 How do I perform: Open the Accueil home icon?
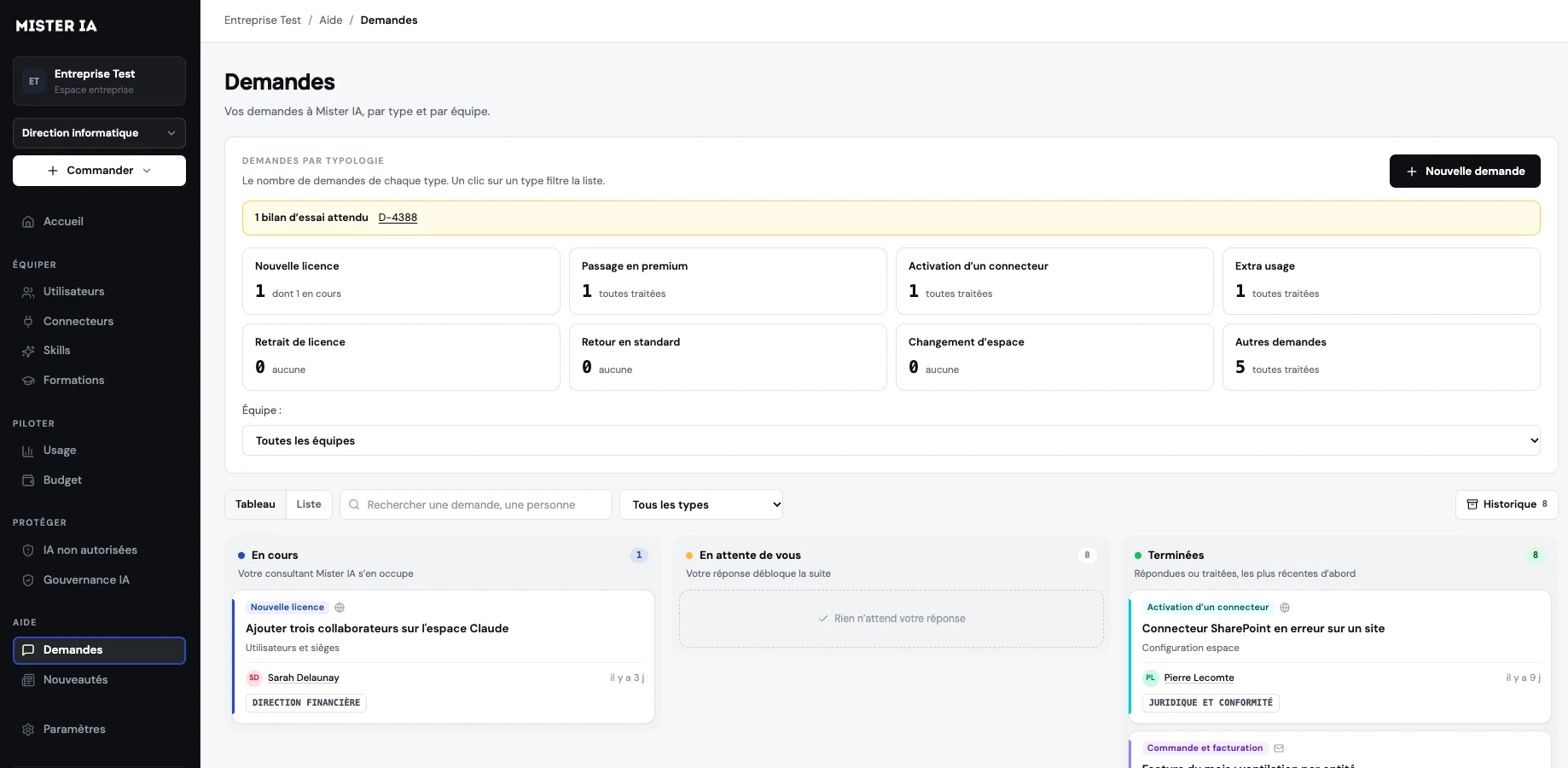[28, 222]
